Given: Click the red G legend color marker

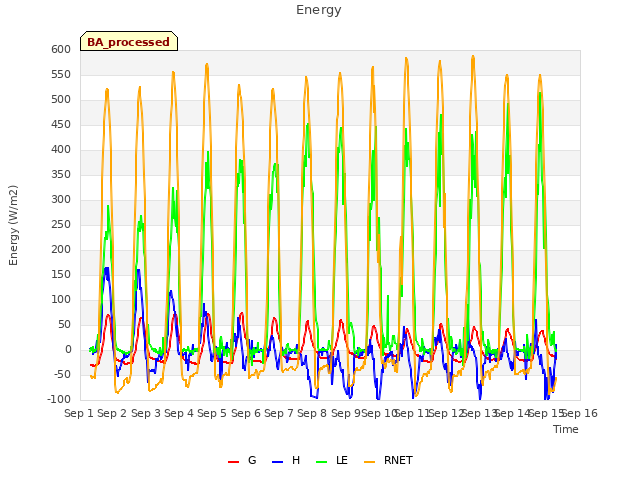Looking at the screenshot, I should (233, 462).
